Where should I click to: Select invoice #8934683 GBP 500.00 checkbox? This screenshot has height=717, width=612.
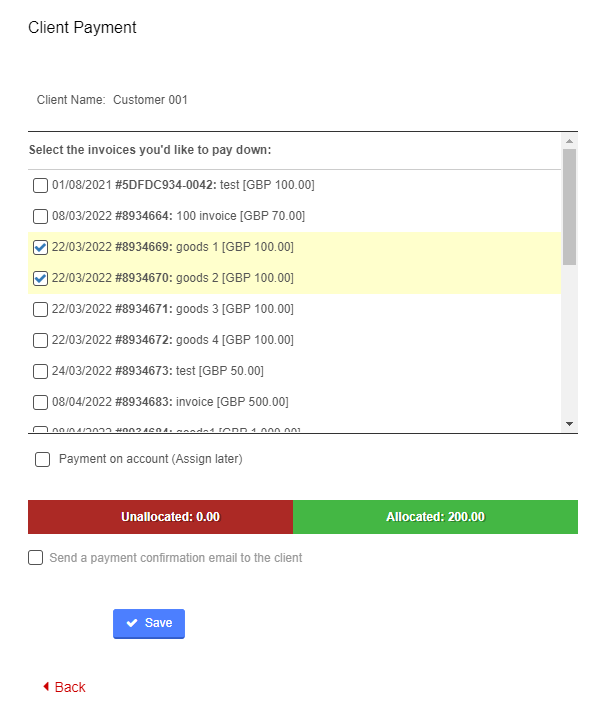[40, 402]
